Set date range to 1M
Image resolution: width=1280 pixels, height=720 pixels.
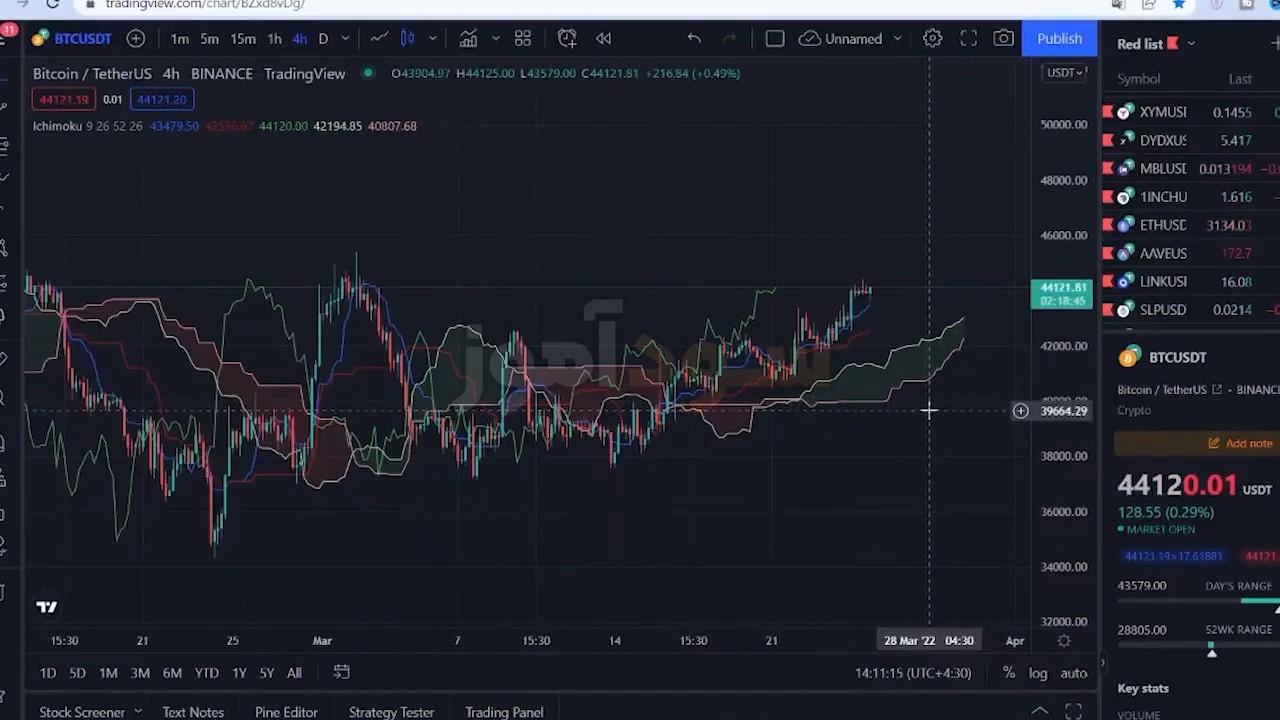tap(108, 673)
